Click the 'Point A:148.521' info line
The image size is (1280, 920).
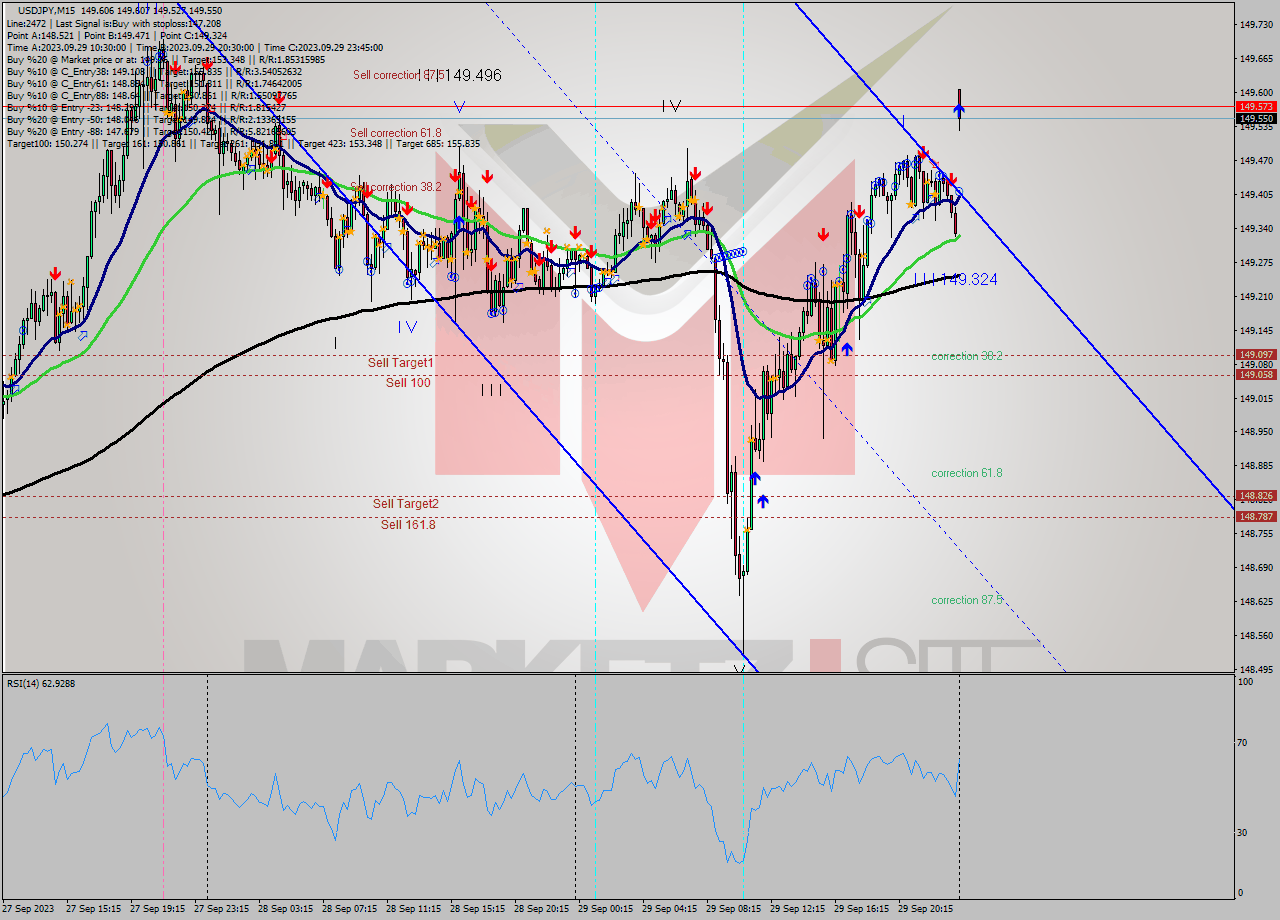pyautogui.click(x=117, y=35)
